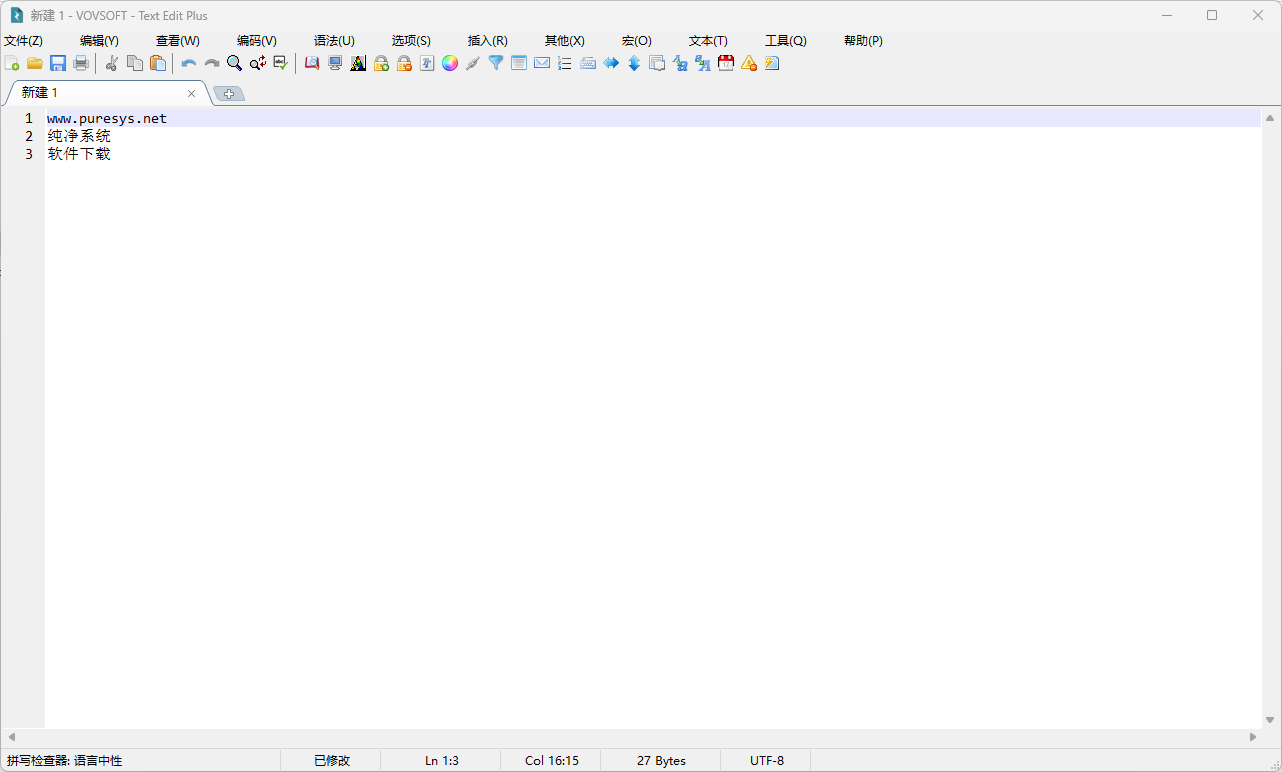Open the 选项(S) menu
The image size is (1282, 772).
410,40
